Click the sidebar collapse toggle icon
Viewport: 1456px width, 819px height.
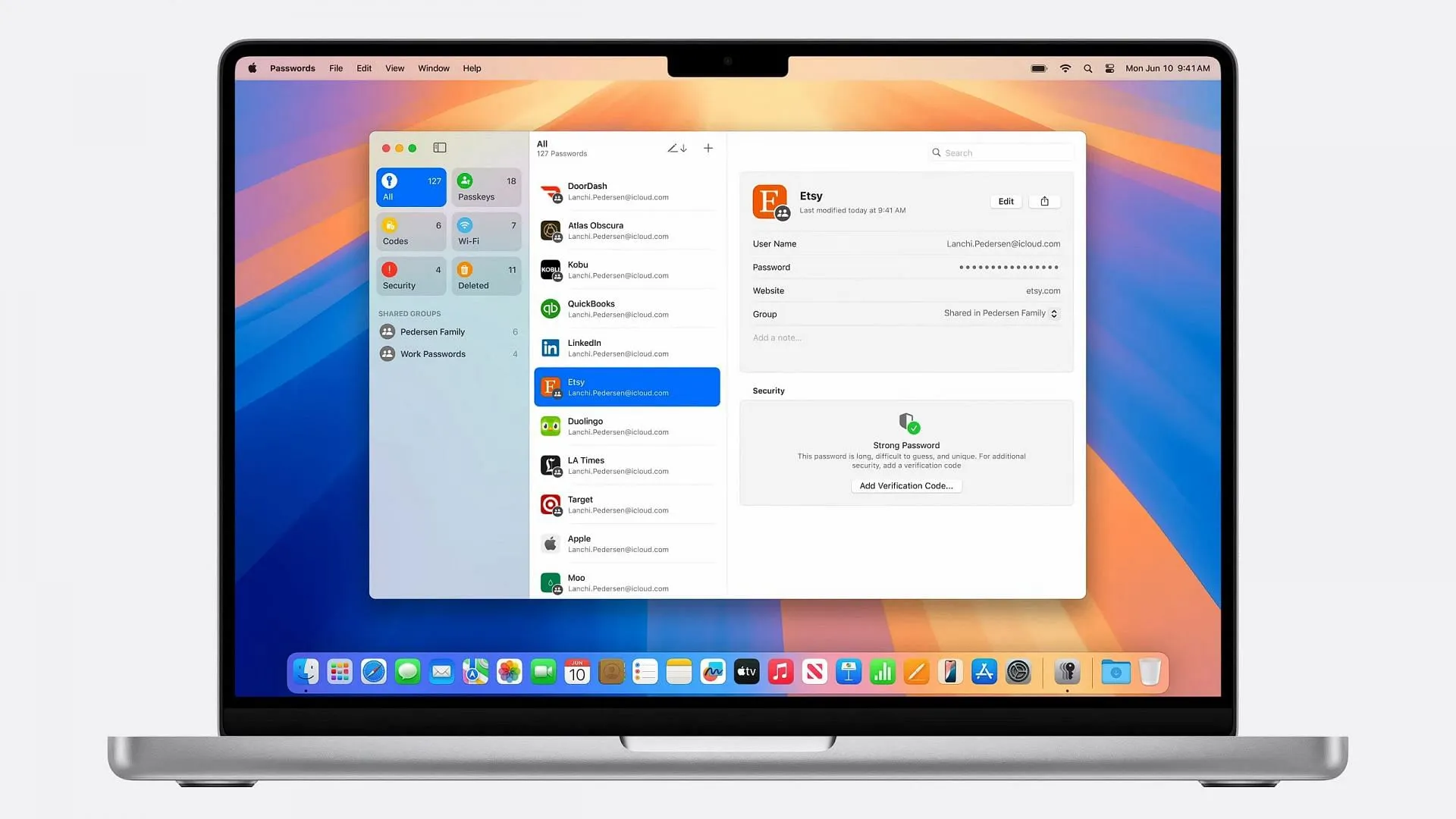[x=440, y=148]
